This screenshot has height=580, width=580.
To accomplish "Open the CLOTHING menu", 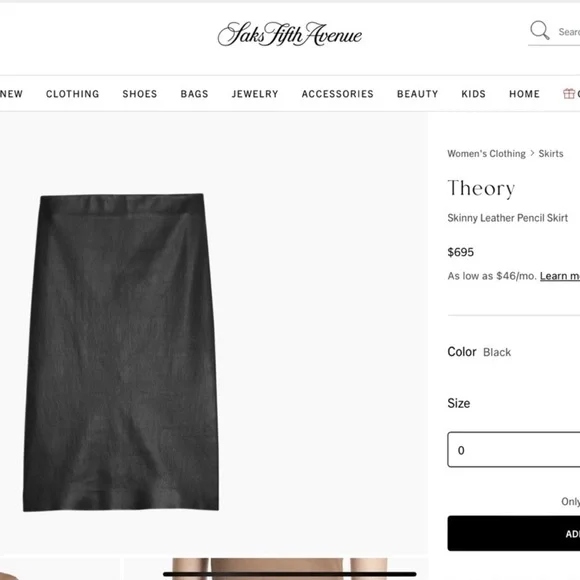I will coord(72,94).
